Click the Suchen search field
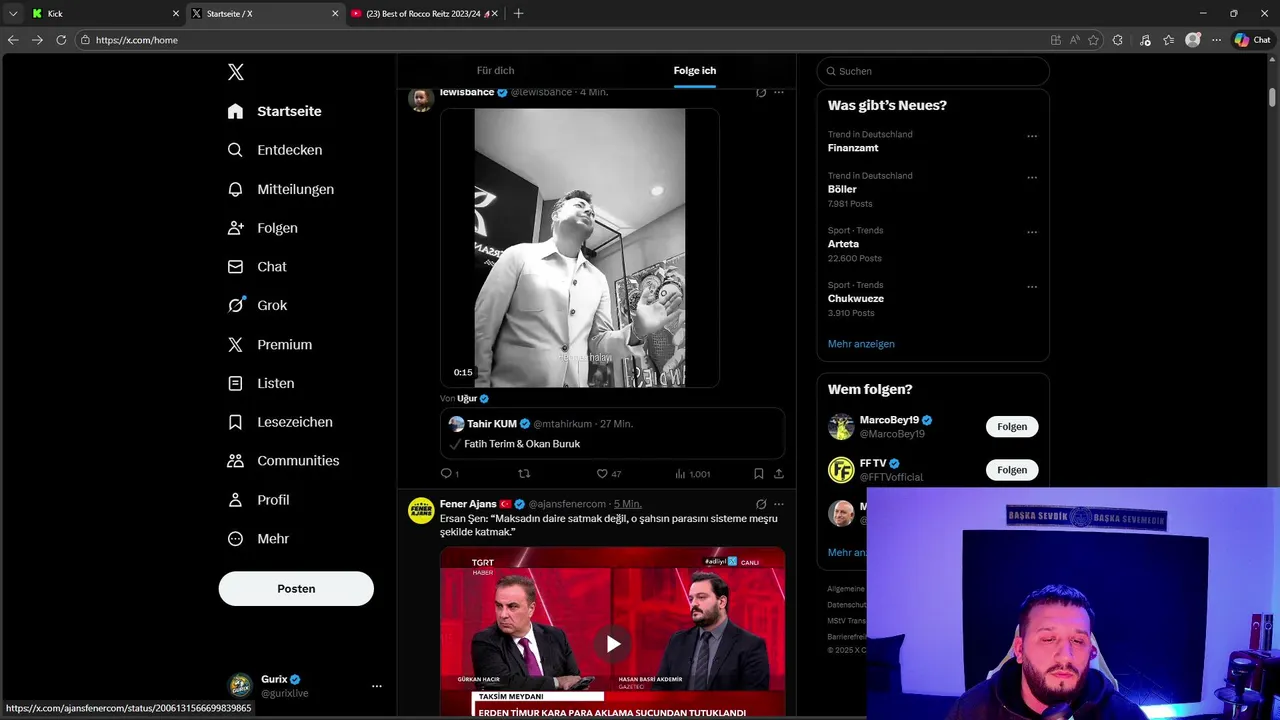The width and height of the screenshot is (1280, 720). [933, 71]
